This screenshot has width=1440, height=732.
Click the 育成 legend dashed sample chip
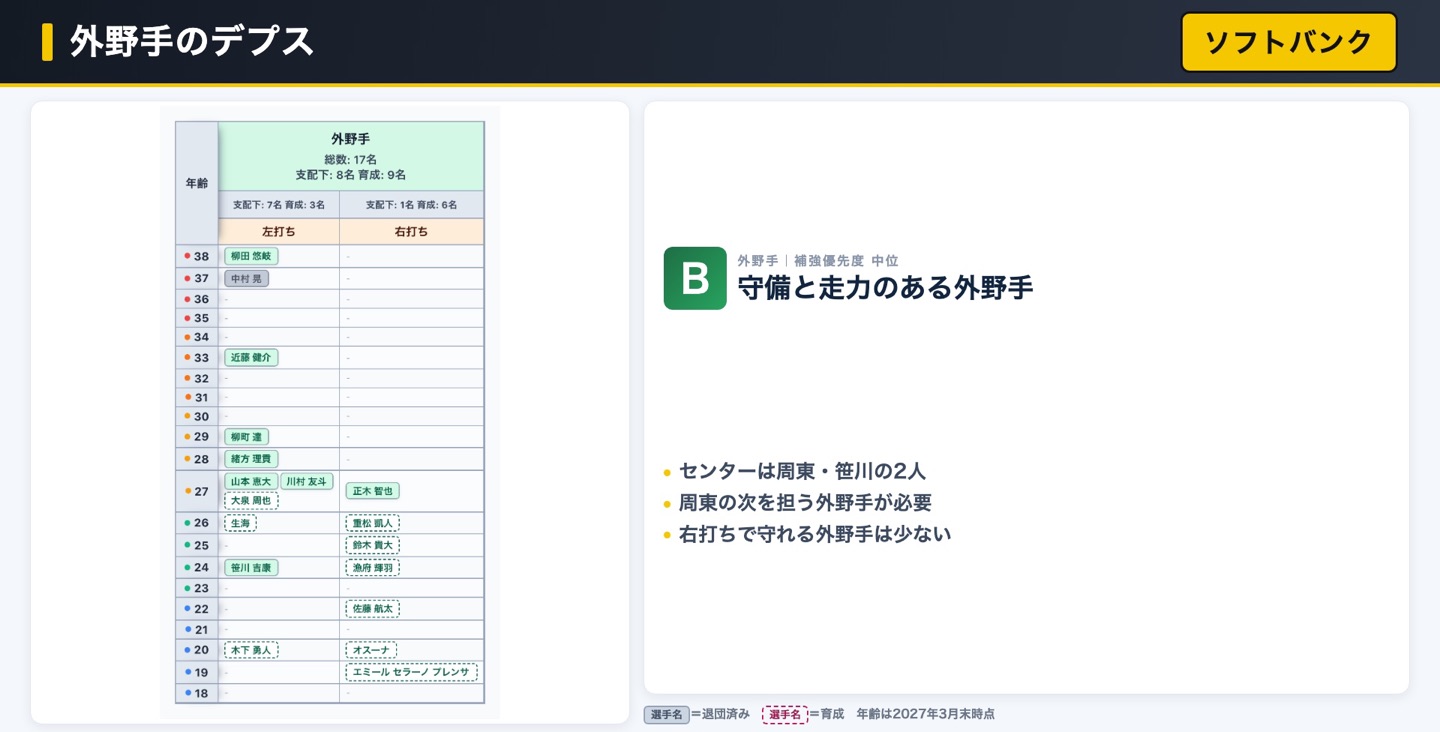coord(784,714)
